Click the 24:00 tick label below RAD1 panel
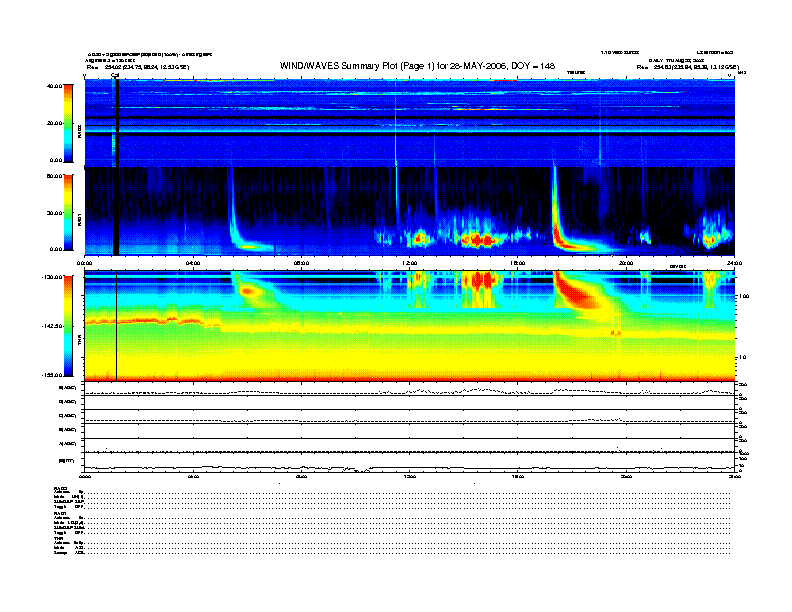 734,263
